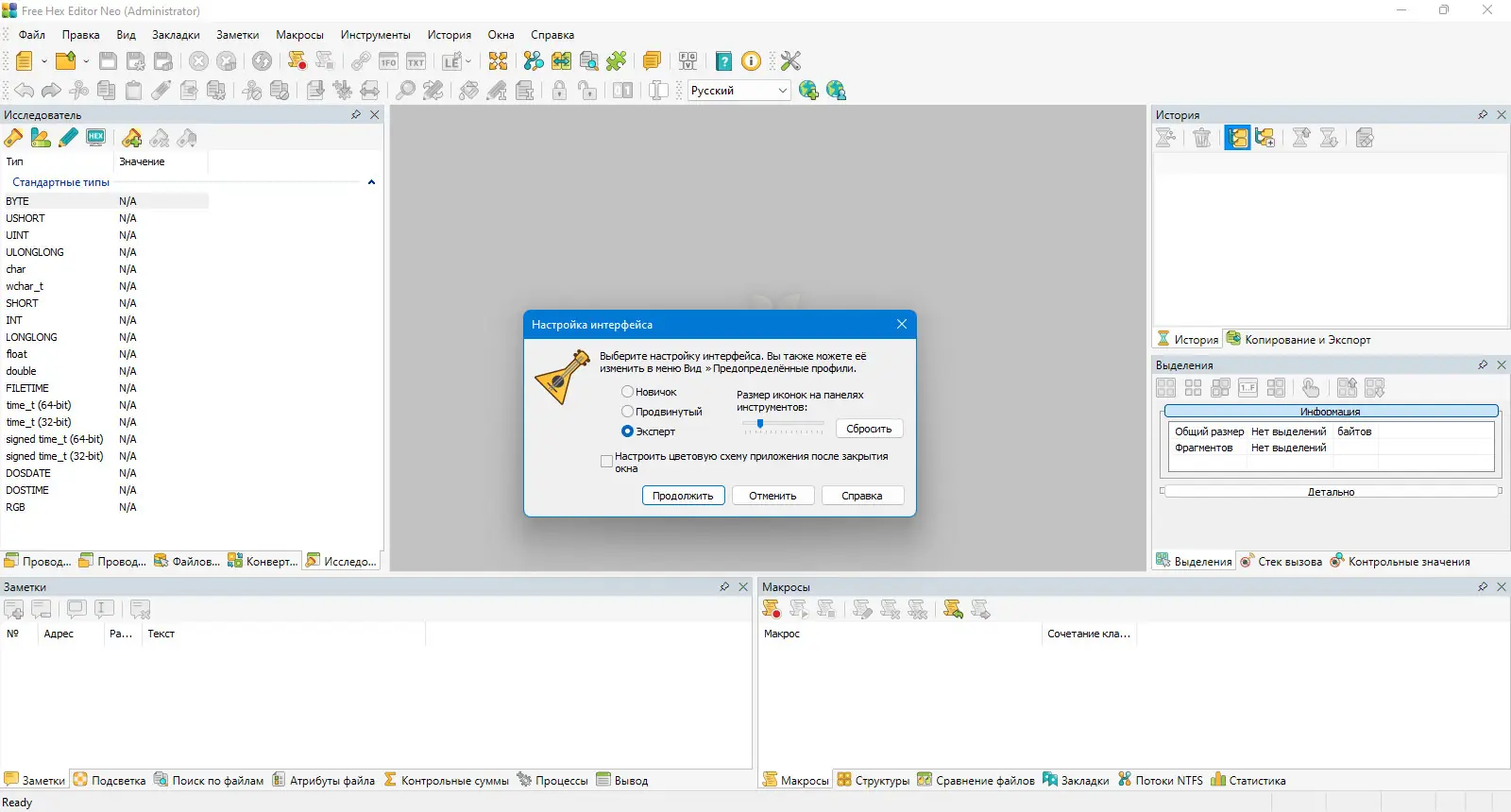Expand the Детально section
The height and width of the screenshot is (812, 1511).
coord(1331,492)
